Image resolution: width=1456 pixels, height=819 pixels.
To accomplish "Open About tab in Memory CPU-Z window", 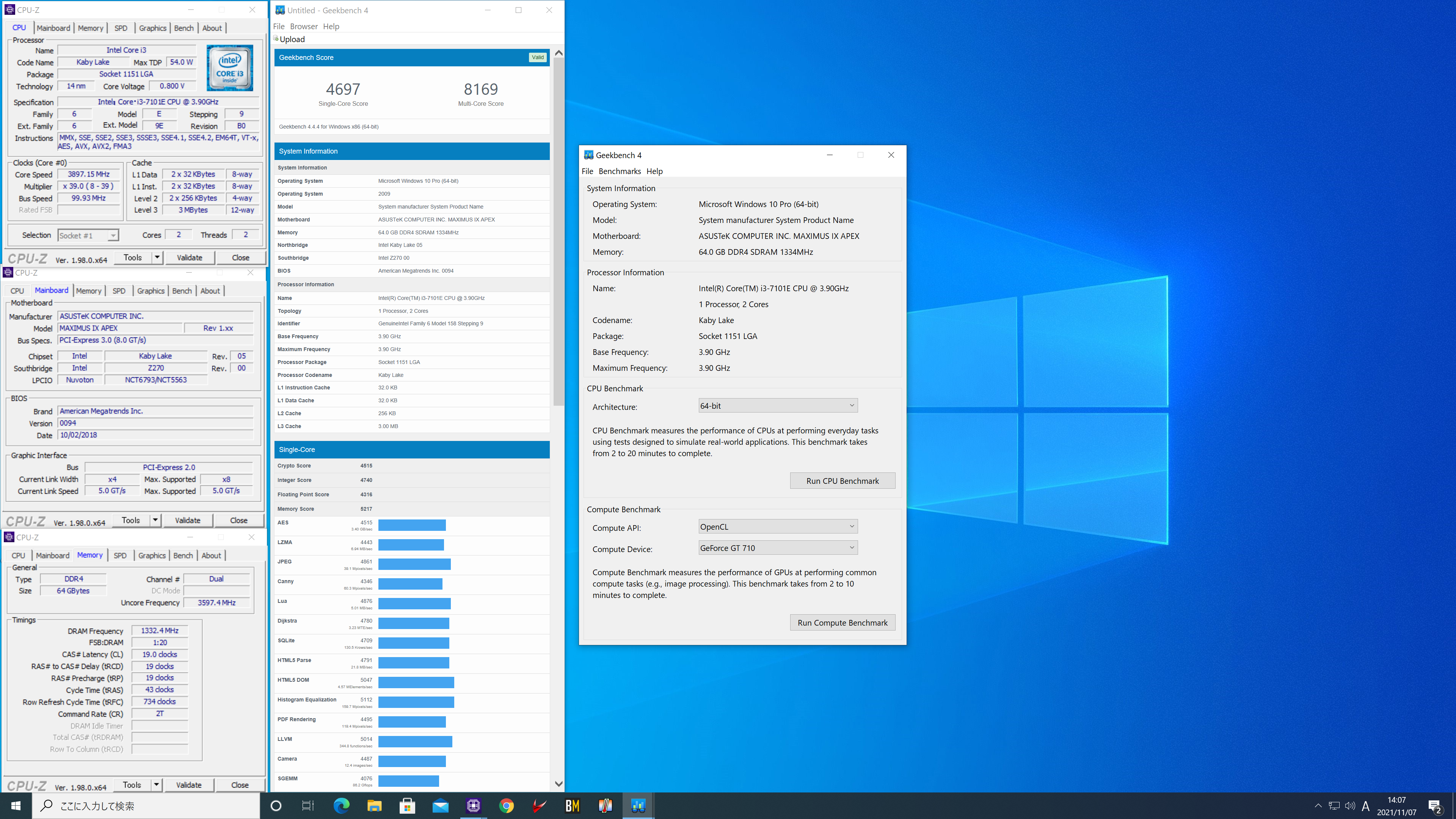I will pos(212,555).
